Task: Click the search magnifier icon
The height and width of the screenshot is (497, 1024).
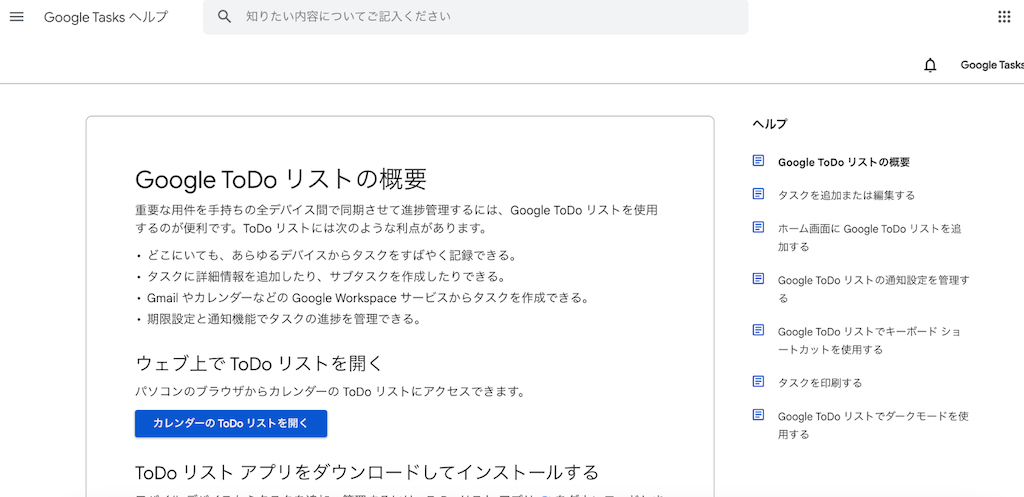Action: coord(225,17)
